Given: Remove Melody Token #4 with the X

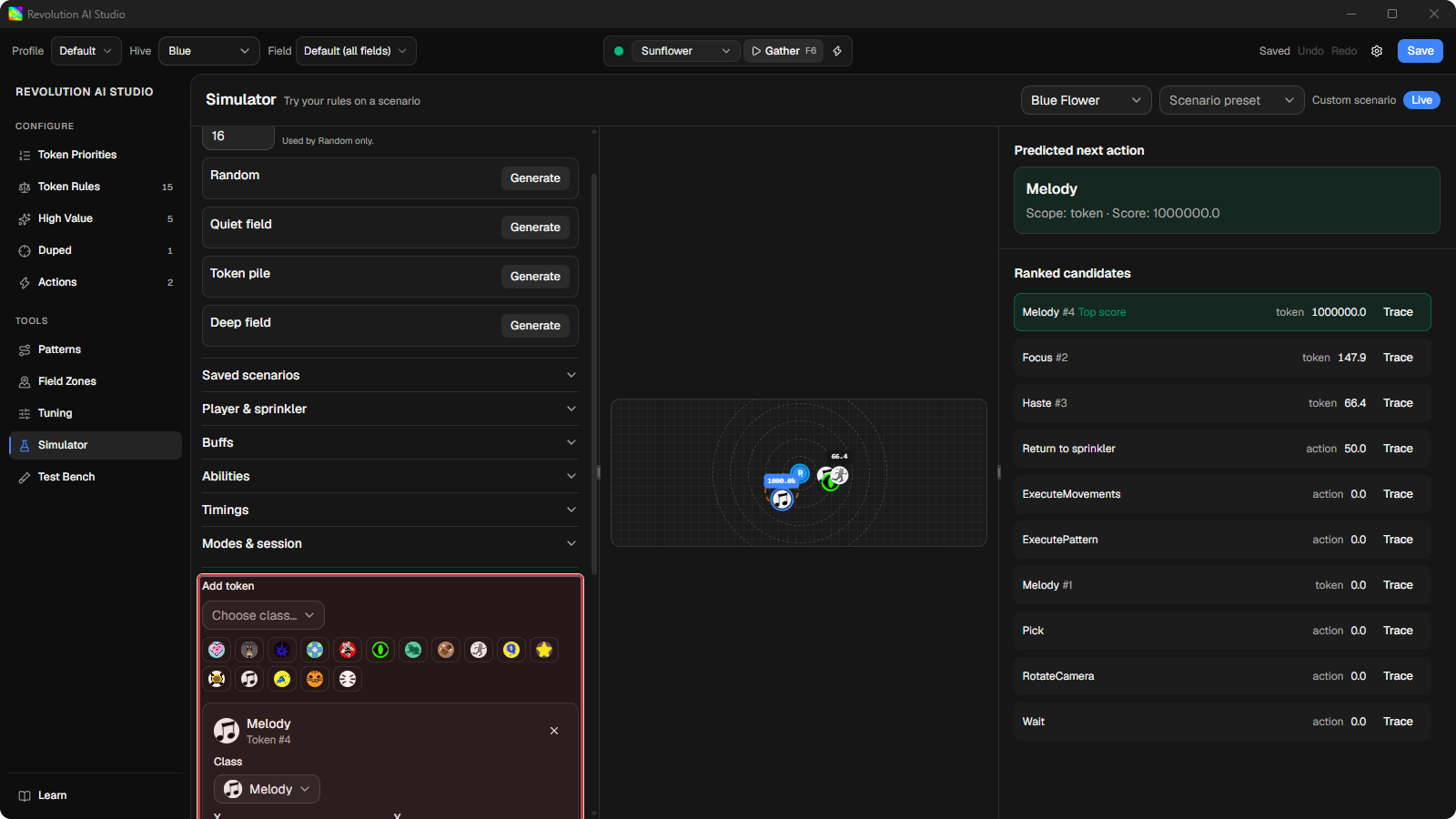Looking at the screenshot, I should click(x=554, y=731).
